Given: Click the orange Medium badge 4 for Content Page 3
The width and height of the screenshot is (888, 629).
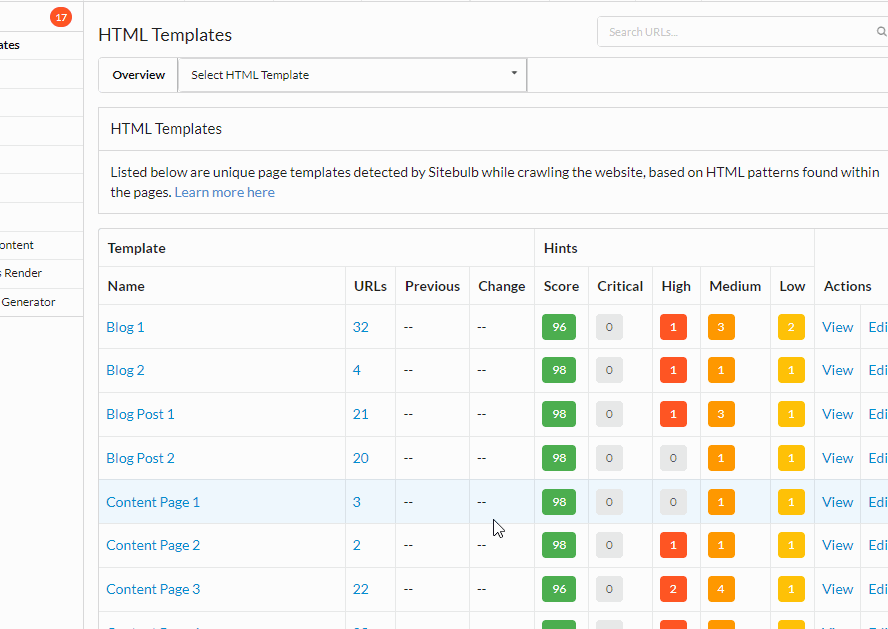Looking at the screenshot, I should tap(721, 589).
